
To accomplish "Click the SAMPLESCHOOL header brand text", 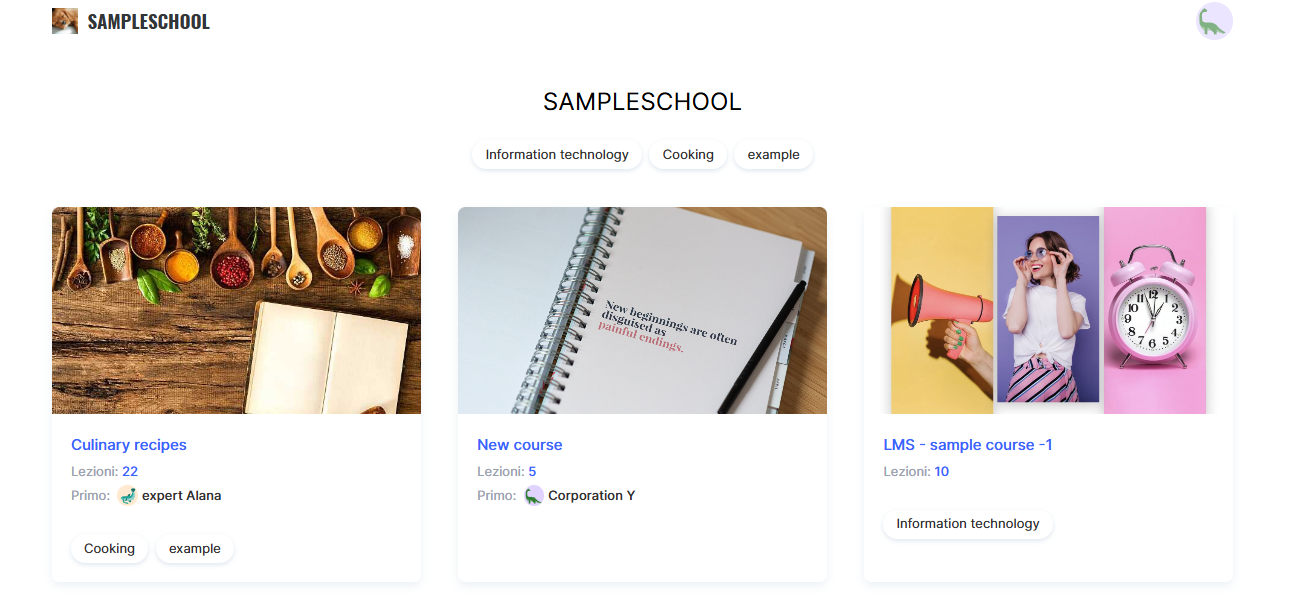I will point(149,22).
